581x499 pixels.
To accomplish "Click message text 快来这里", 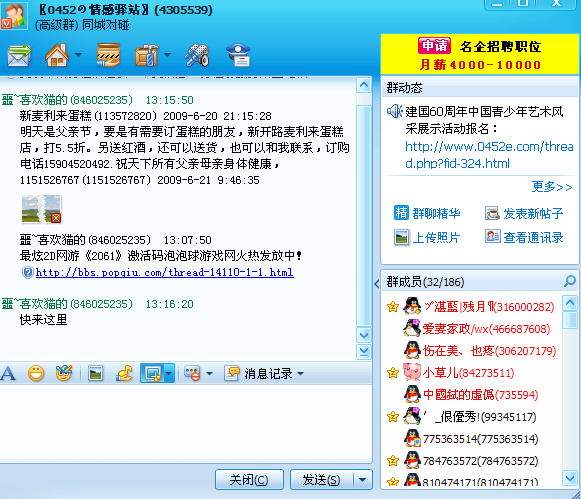I will tap(43, 320).
